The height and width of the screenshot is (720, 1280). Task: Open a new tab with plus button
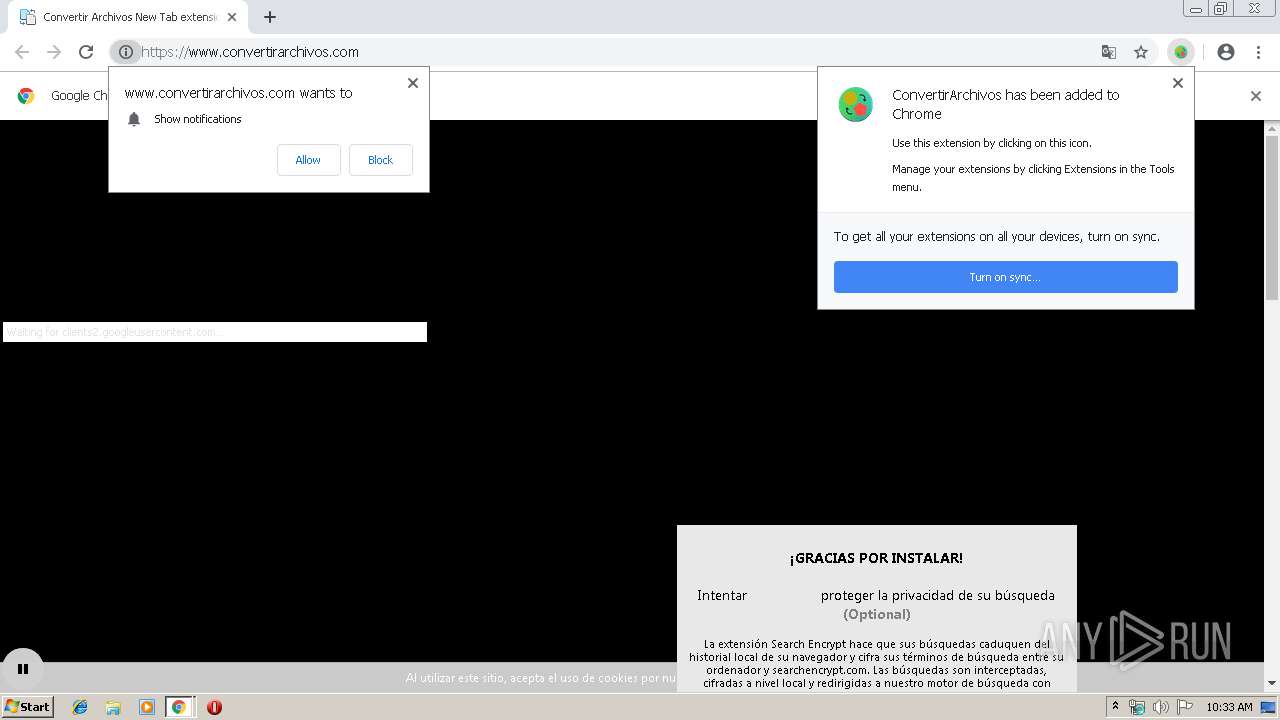tap(270, 17)
